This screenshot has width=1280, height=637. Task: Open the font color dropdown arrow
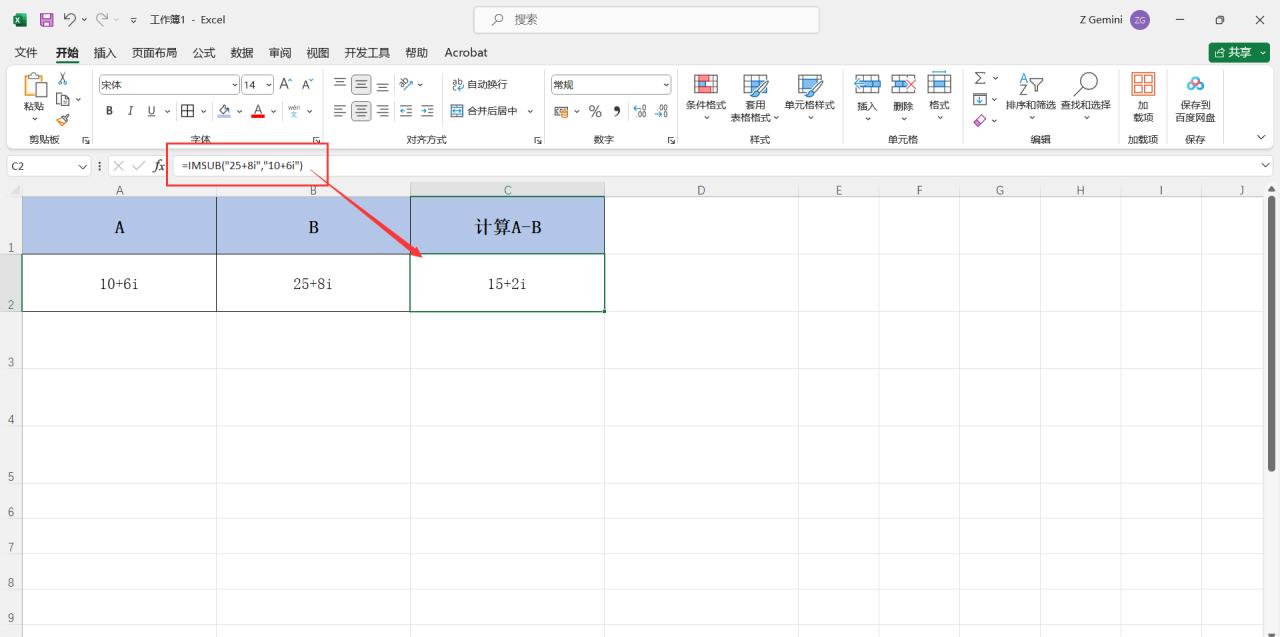click(x=273, y=111)
